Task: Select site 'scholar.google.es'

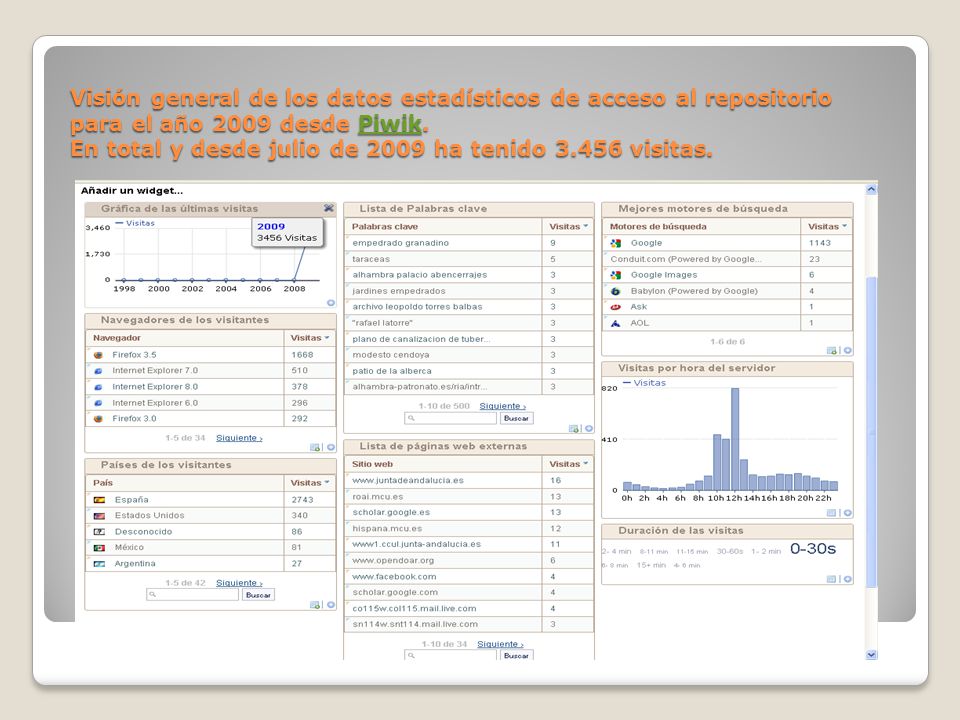Action: click(391, 512)
